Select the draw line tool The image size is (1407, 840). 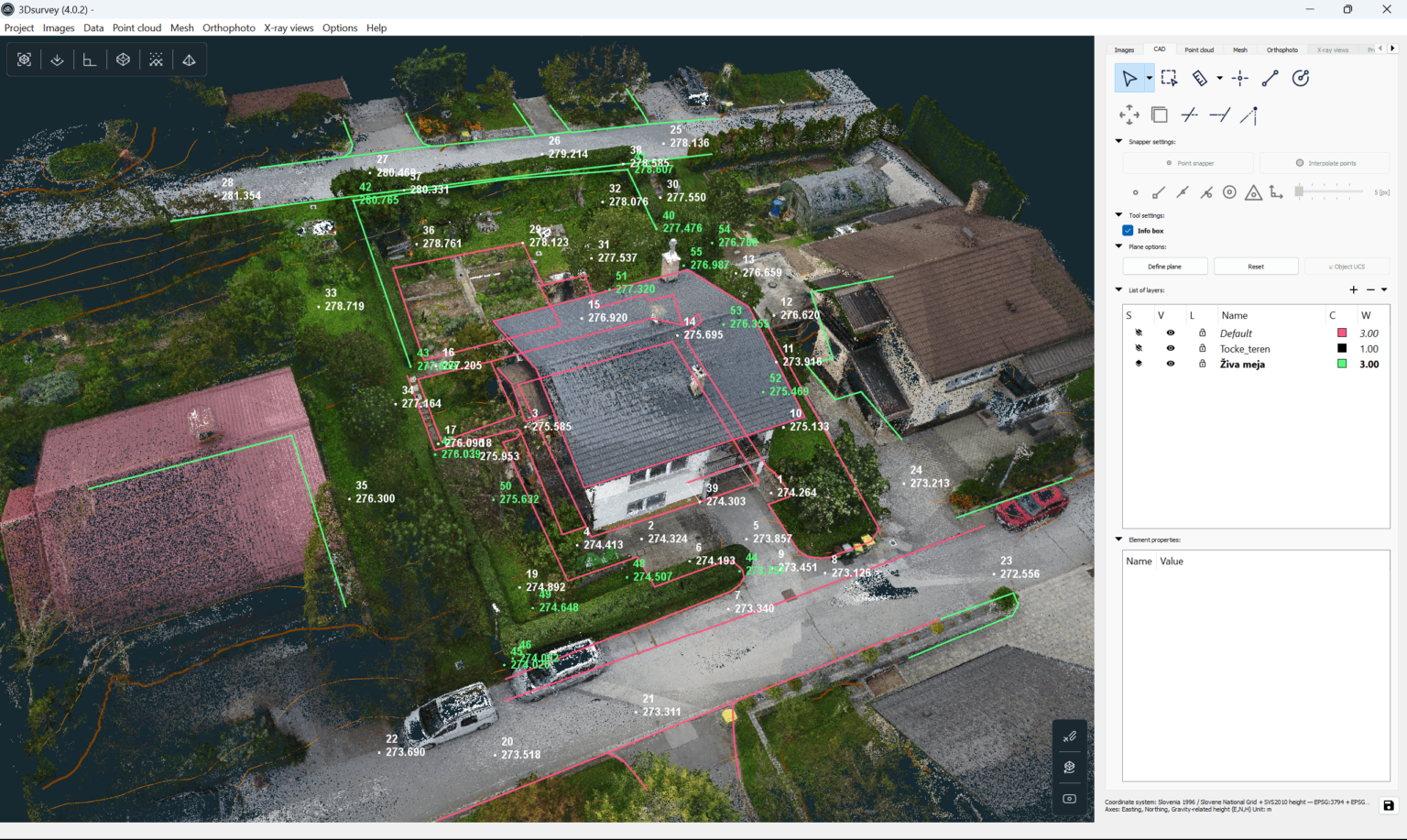1270,78
